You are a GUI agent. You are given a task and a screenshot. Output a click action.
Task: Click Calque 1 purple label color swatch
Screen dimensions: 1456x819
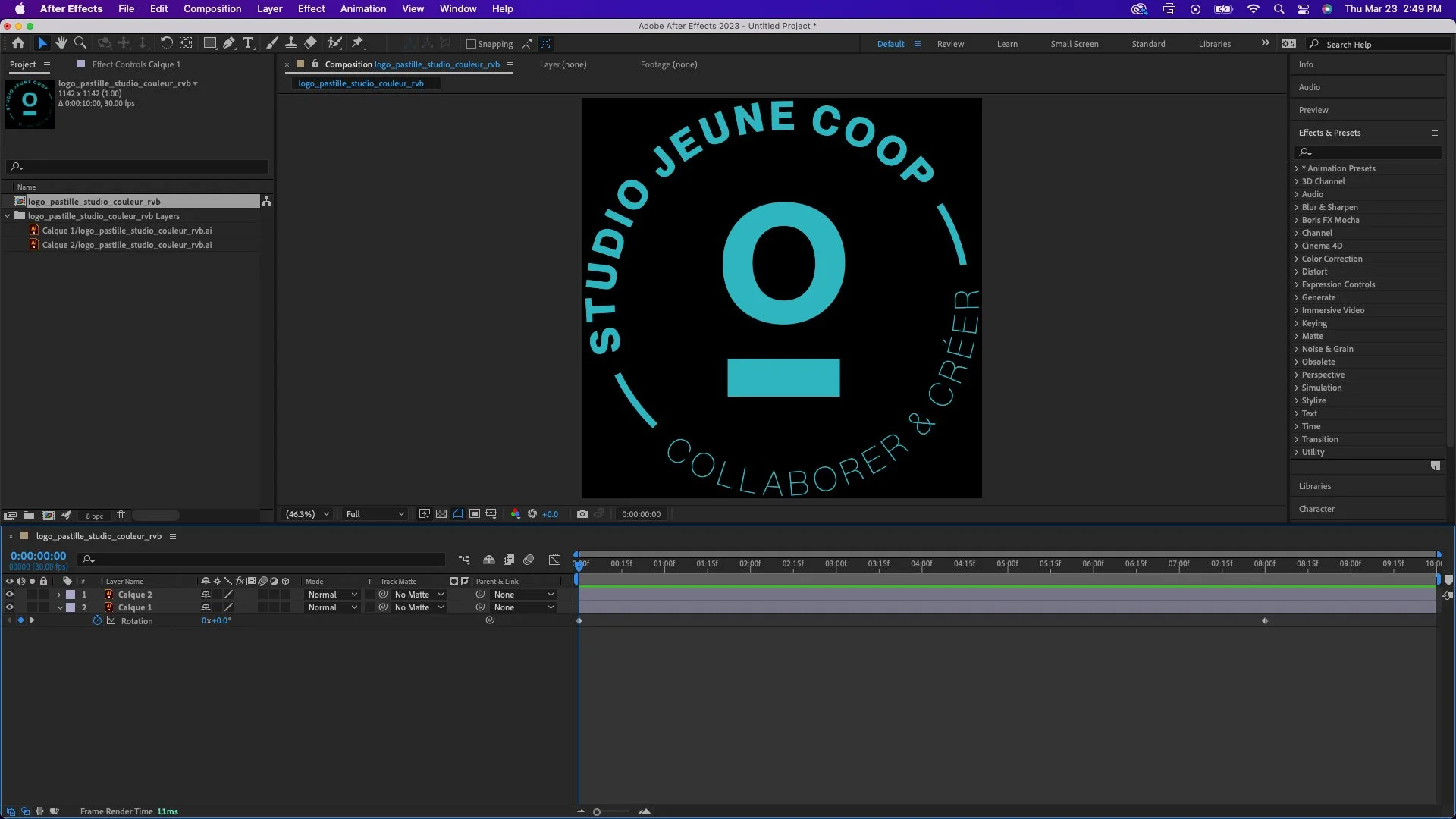tap(71, 607)
